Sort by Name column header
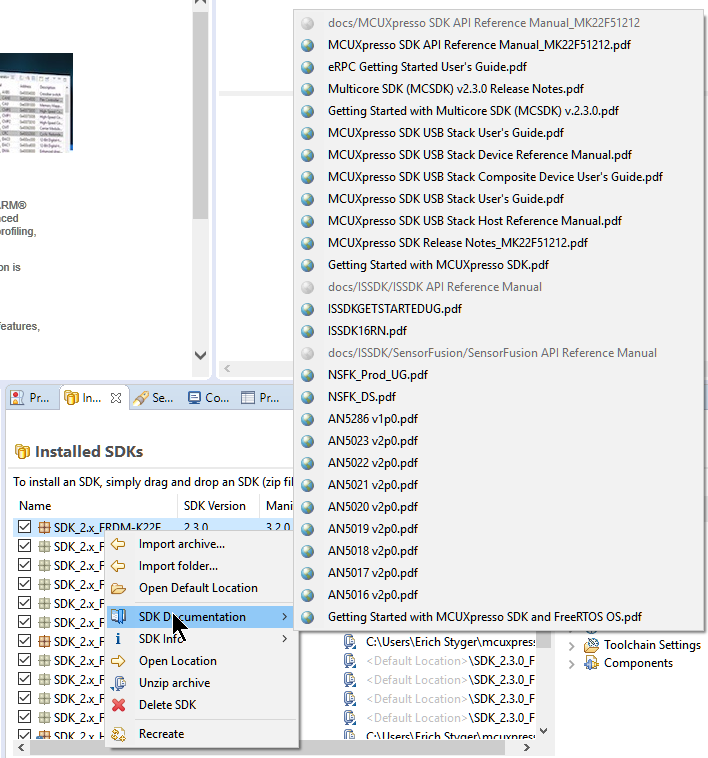The height and width of the screenshot is (758, 708). 35,506
